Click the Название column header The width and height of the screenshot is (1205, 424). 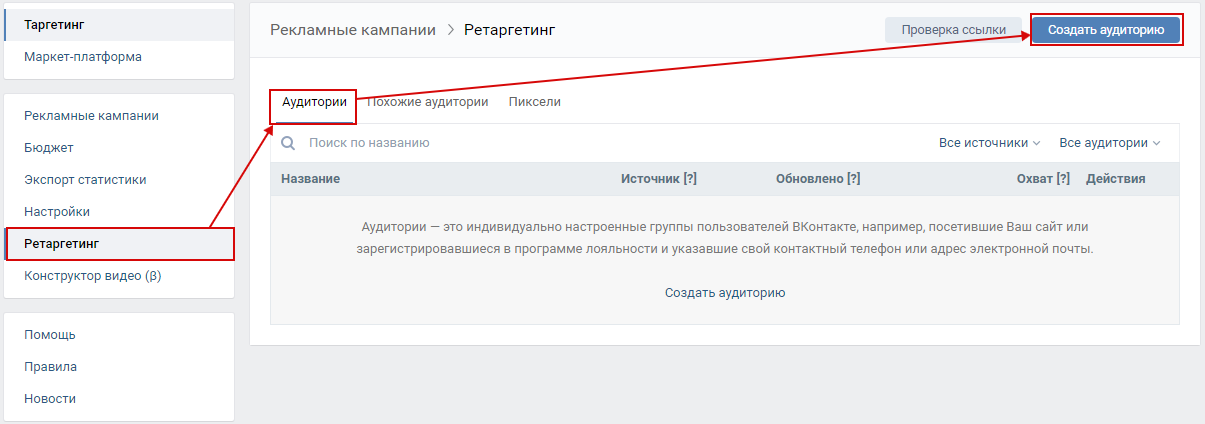pyautogui.click(x=311, y=179)
